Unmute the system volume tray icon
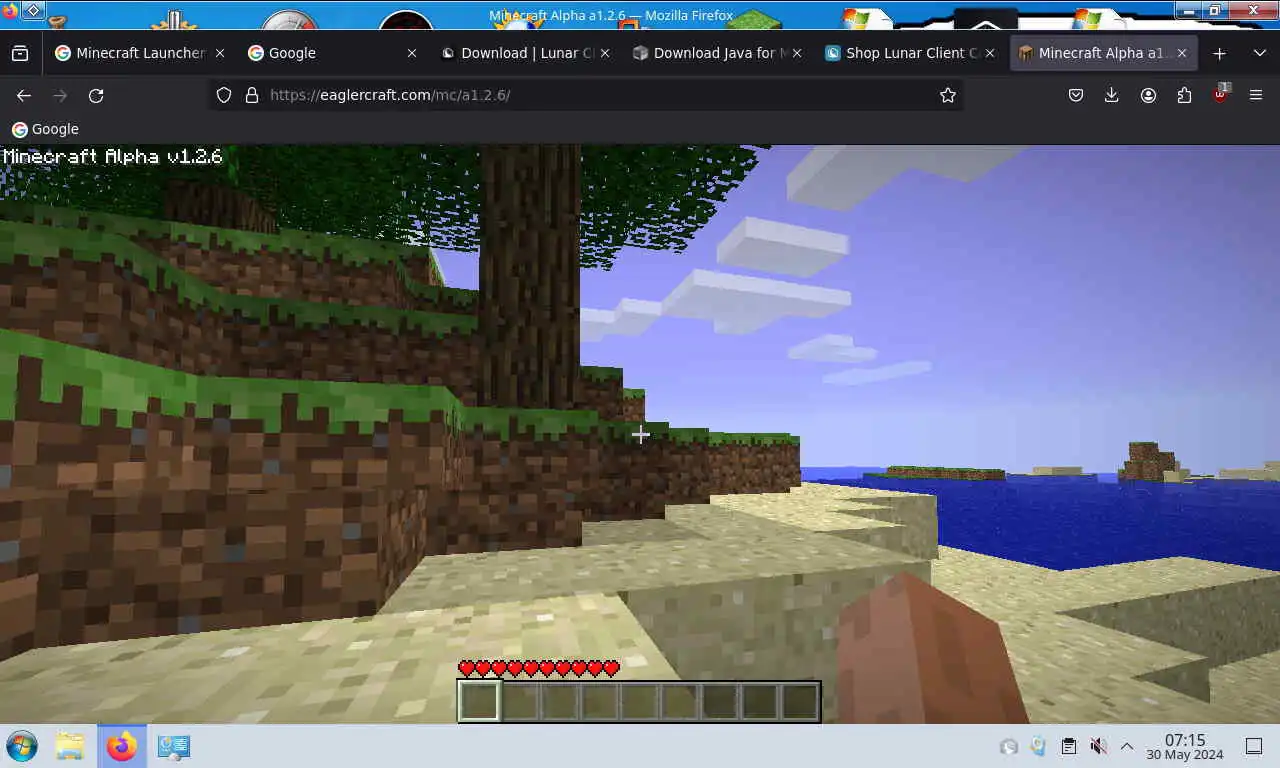Viewport: 1280px width, 768px height. point(1098,746)
